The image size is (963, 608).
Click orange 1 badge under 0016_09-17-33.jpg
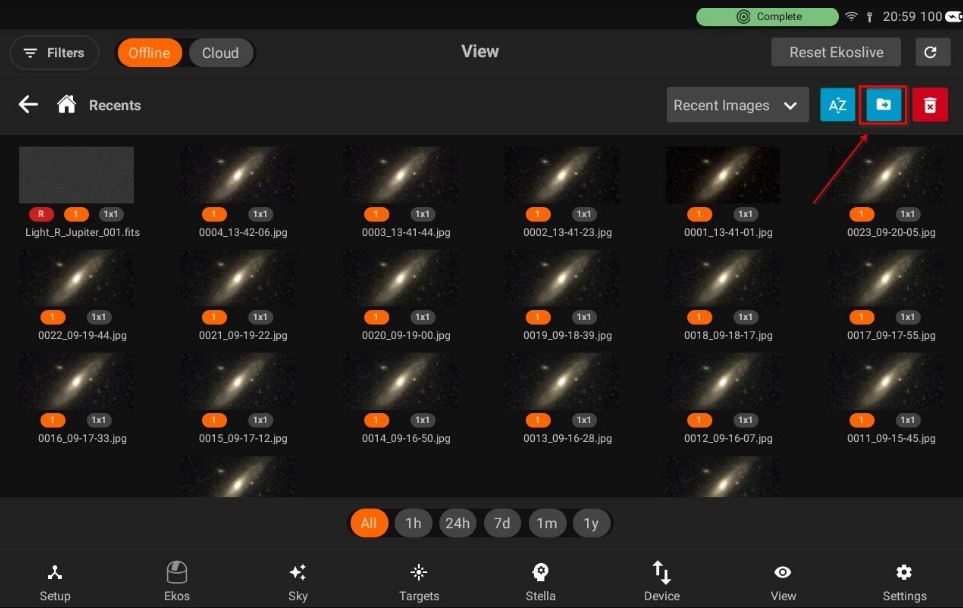click(53, 420)
